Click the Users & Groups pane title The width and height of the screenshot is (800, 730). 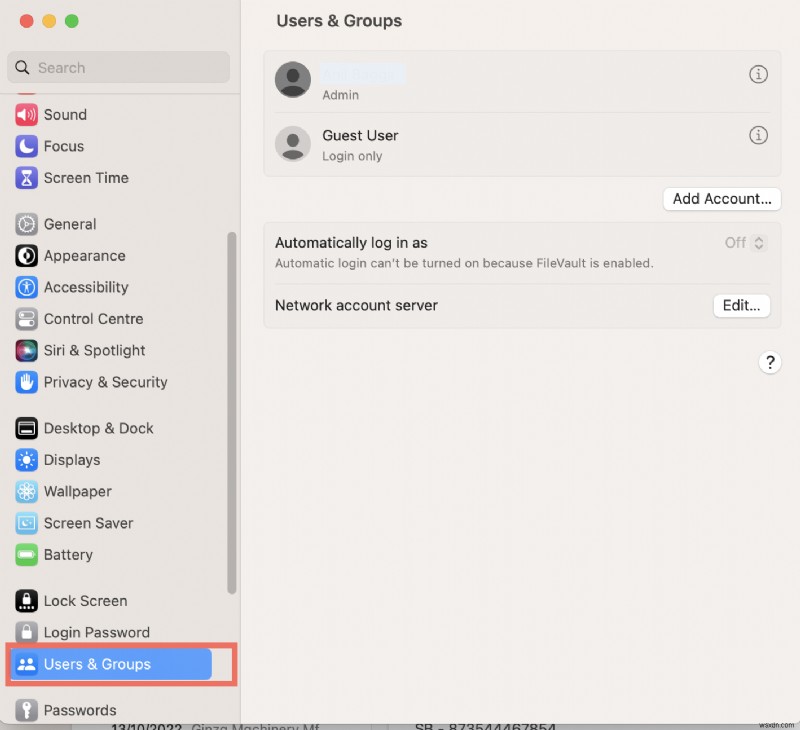click(339, 20)
